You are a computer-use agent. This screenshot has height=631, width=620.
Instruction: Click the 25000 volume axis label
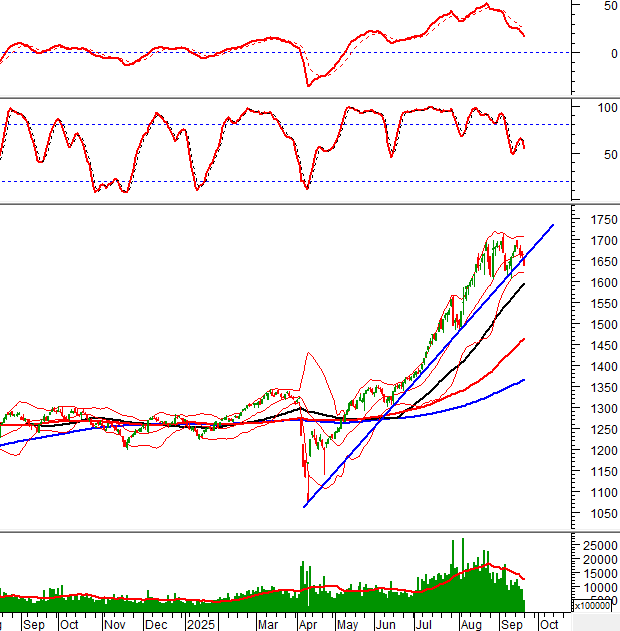pos(598,545)
